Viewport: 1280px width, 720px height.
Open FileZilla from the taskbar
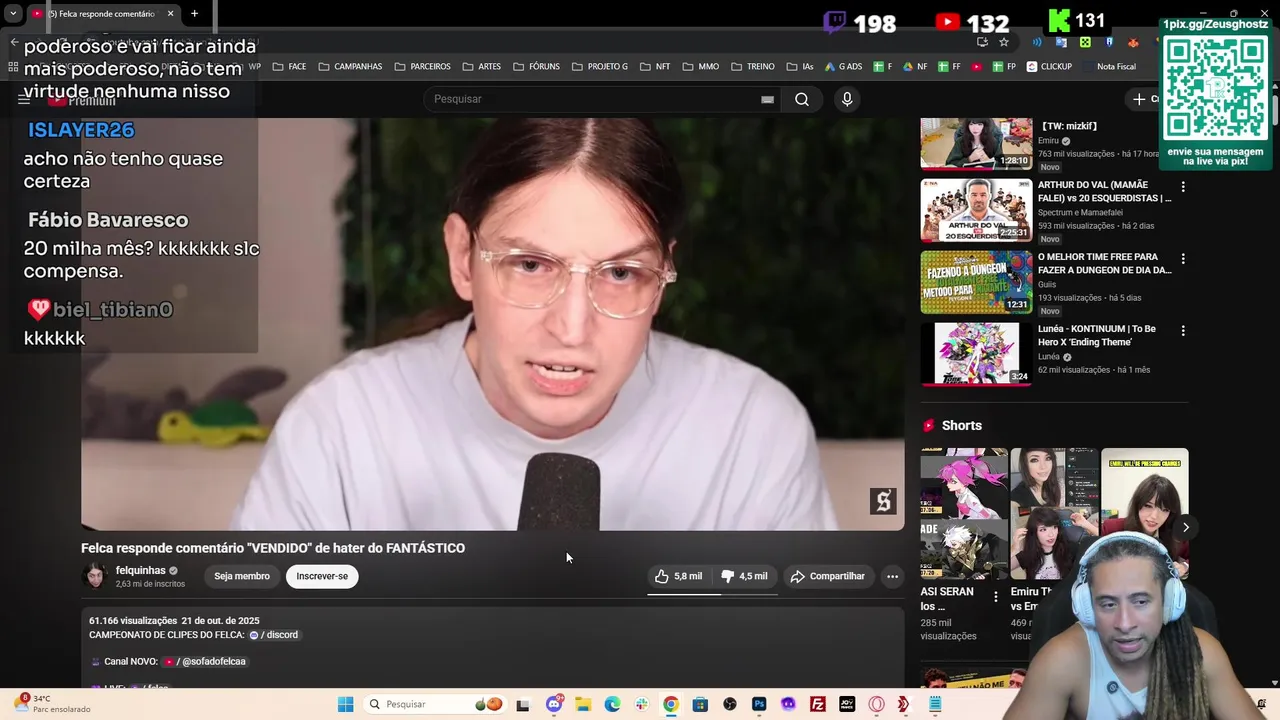click(x=818, y=704)
